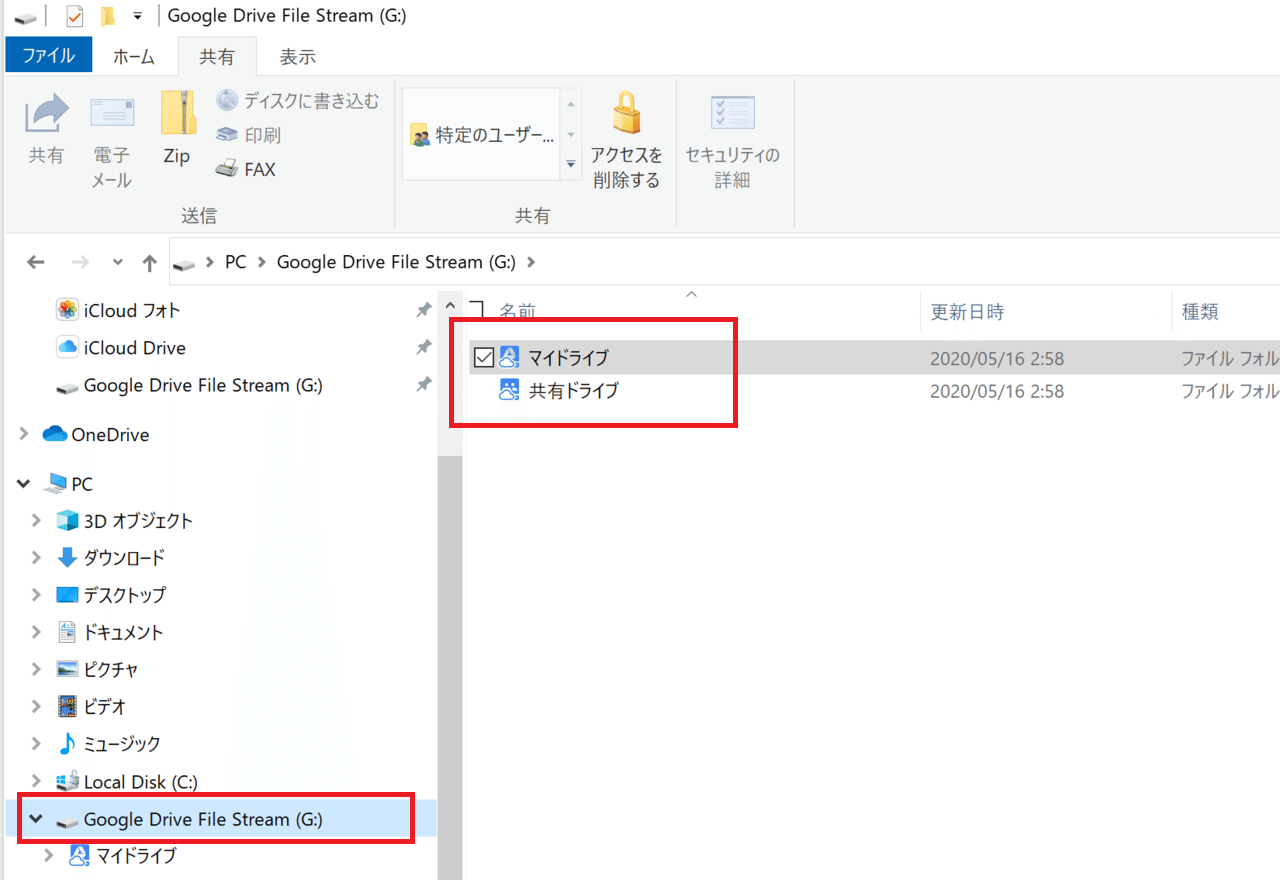Expand the ダウンロード node

pyautogui.click(x=36, y=557)
